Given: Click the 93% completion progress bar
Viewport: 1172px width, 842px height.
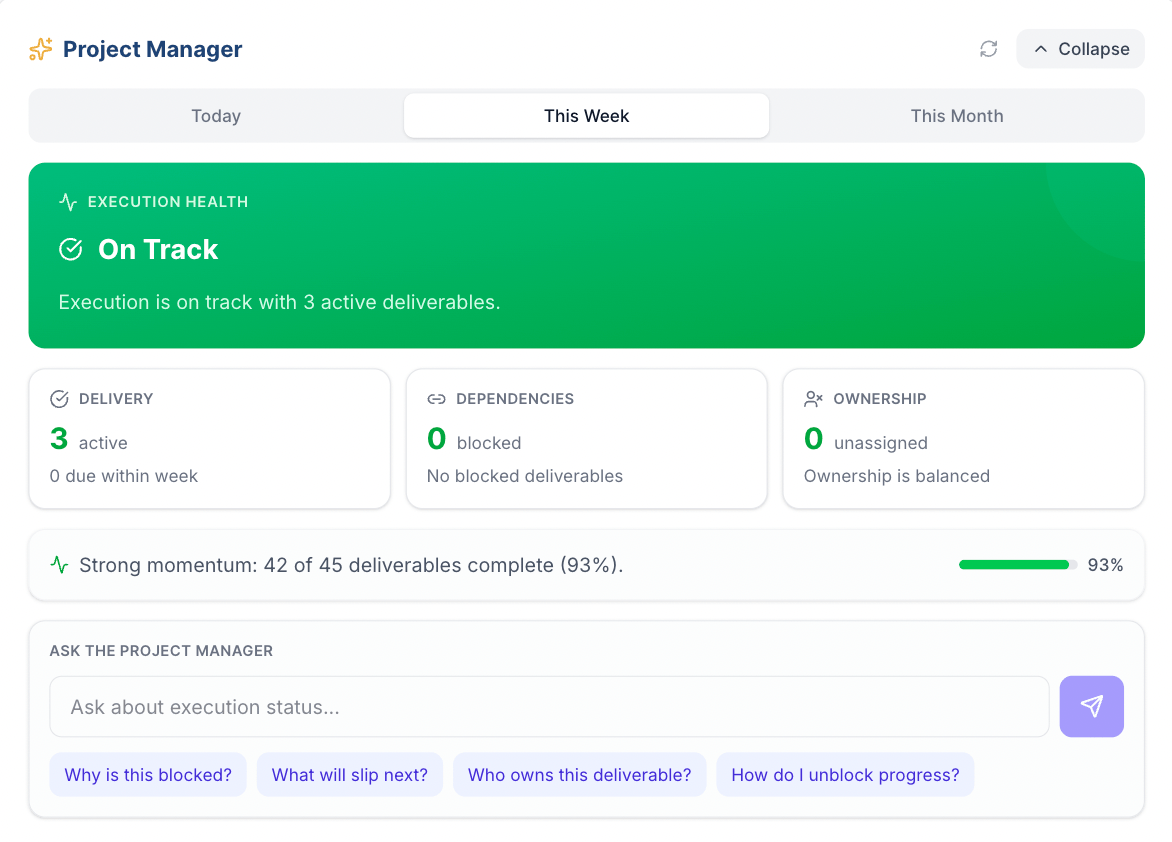Looking at the screenshot, I should [x=1014, y=564].
